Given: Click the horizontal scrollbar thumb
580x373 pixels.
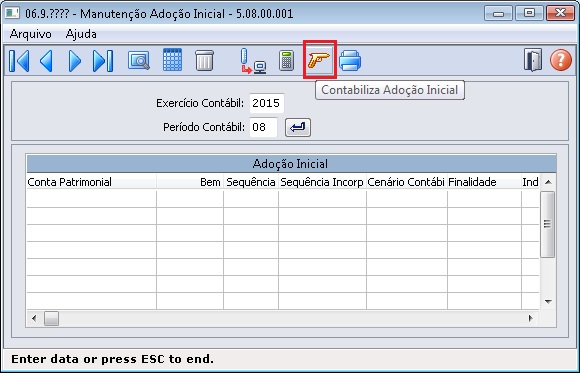Looking at the screenshot, I should (x=51, y=318).
